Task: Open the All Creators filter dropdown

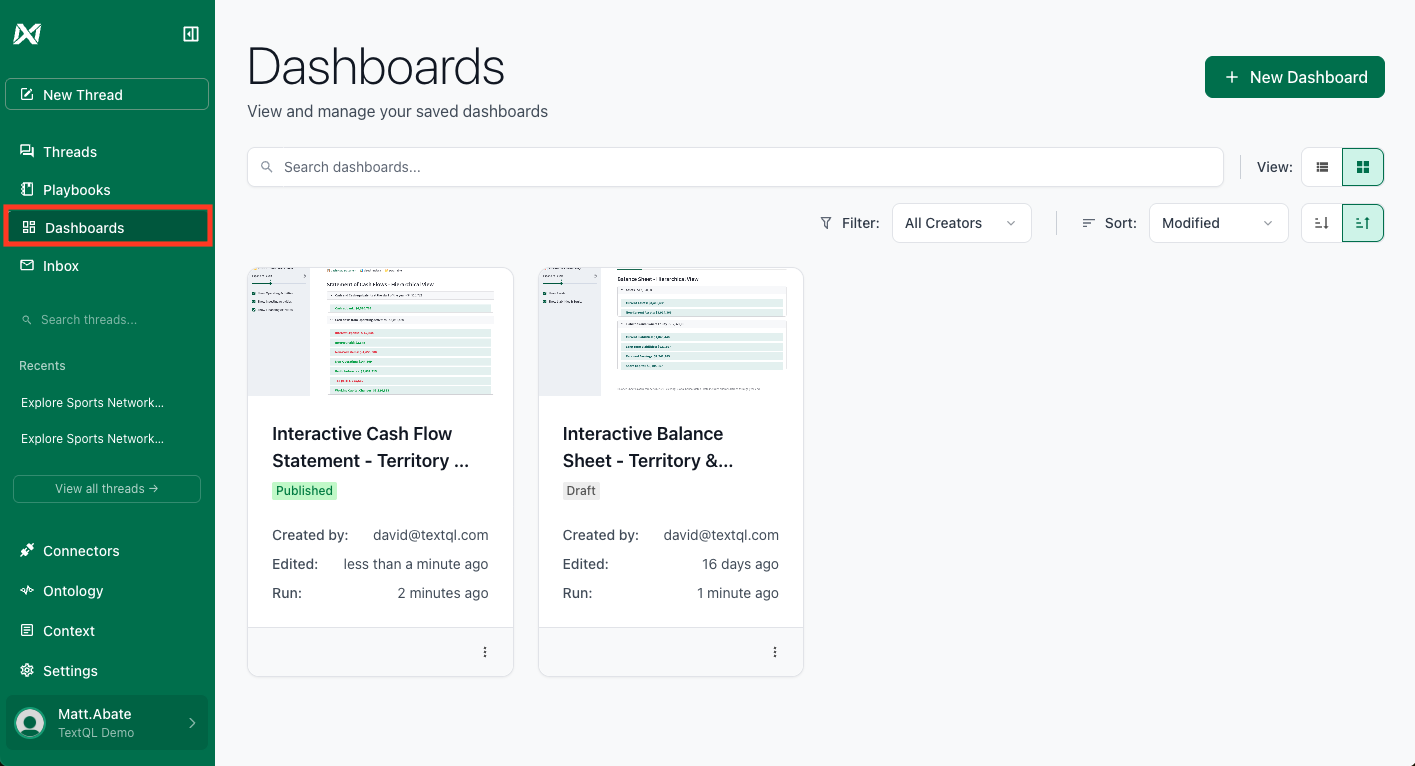Action: pos(960,222)
